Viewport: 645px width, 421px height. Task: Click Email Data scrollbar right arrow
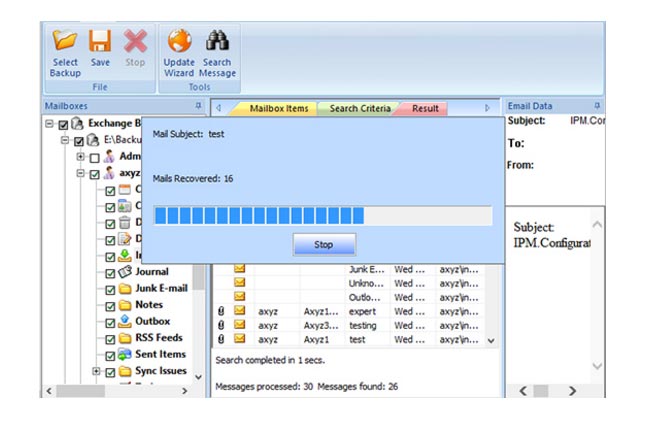click(572, 391)
